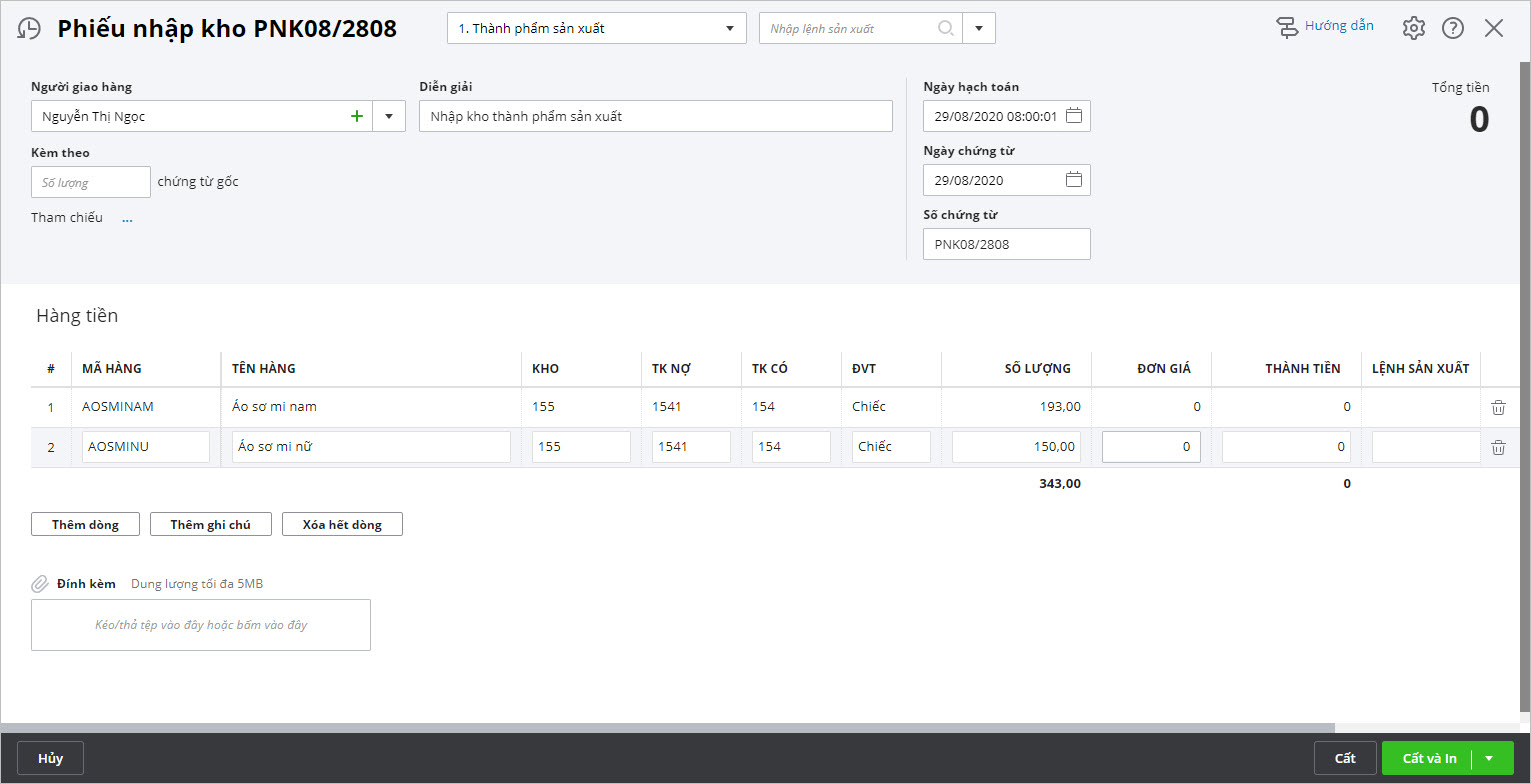Click the horizontal scrollbar at bottom
Screen dimensions: 1531x784
click(x=667, y=728)
